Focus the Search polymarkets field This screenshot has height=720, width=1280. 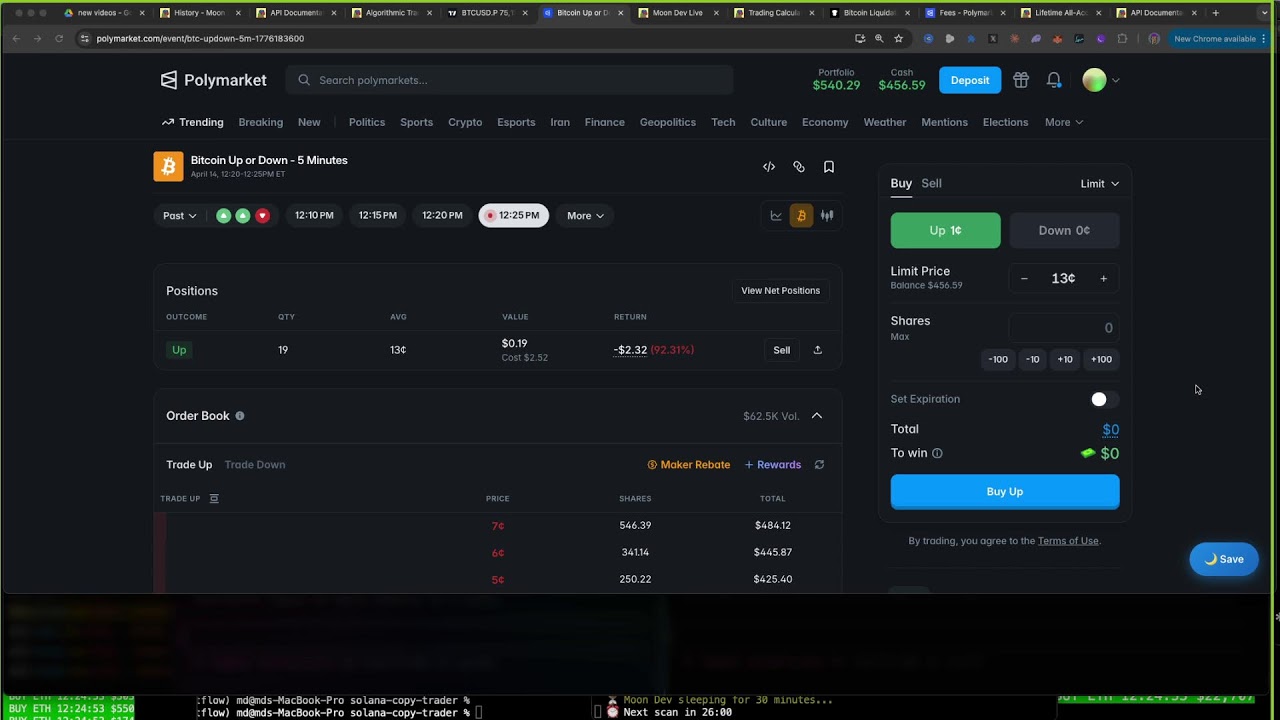[509, 80]
